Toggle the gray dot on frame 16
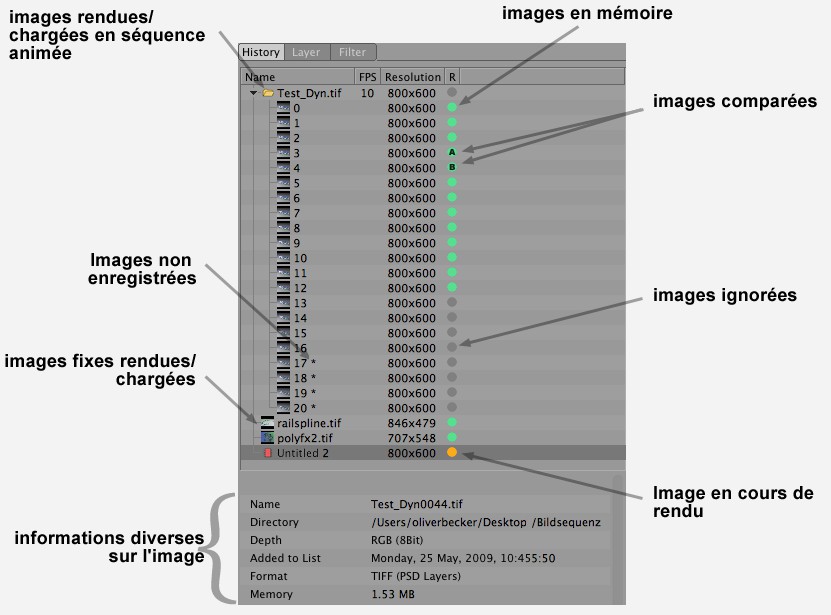Viewport: 831px width, 615px height. [452, 347]
